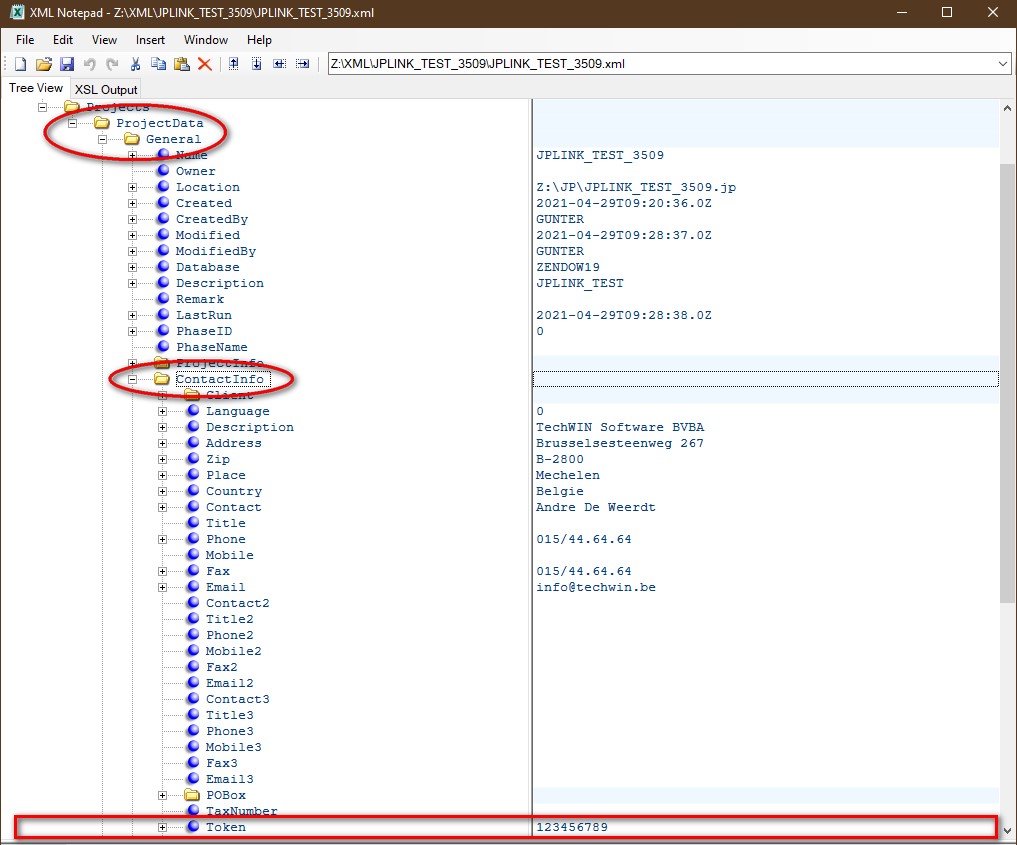Click the blue node icon beside PhaseName
Viewport: 1017px width, 845px height.
click(163, 347)
